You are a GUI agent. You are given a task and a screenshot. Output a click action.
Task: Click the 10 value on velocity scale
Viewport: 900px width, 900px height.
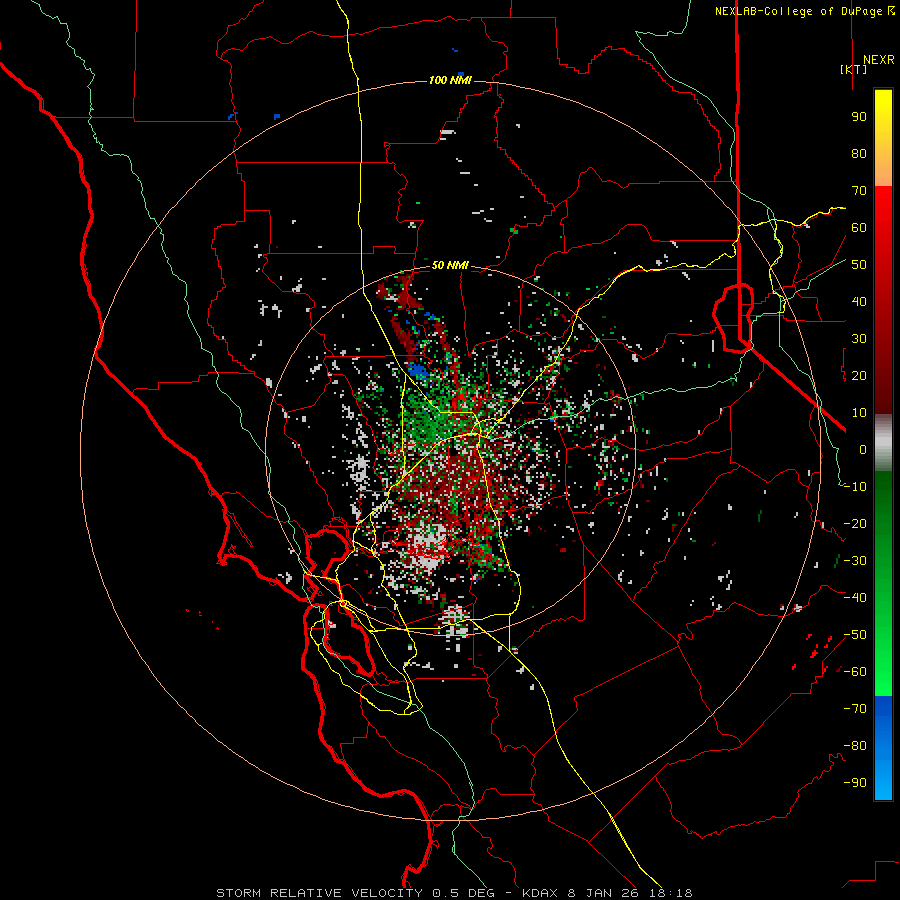tap(859, 413)
